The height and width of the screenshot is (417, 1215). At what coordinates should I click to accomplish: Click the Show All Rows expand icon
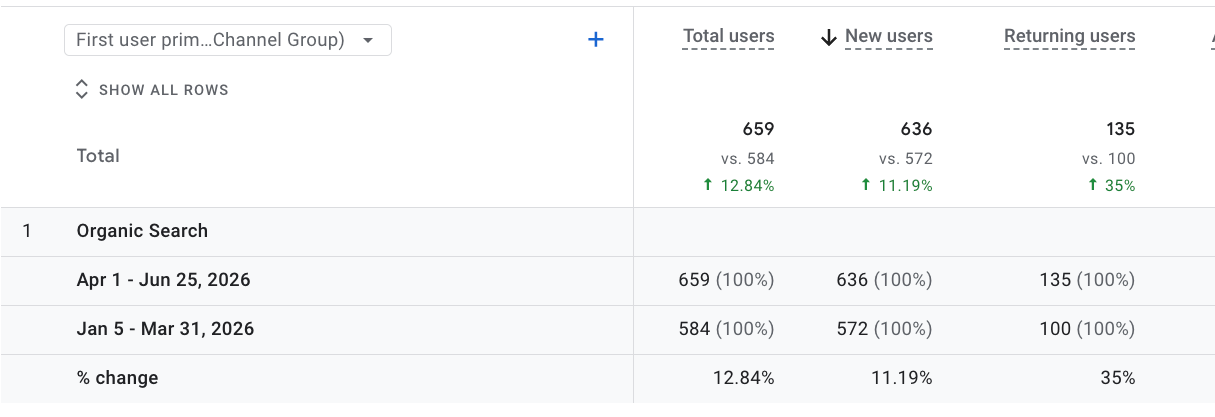tap(82, 90)
